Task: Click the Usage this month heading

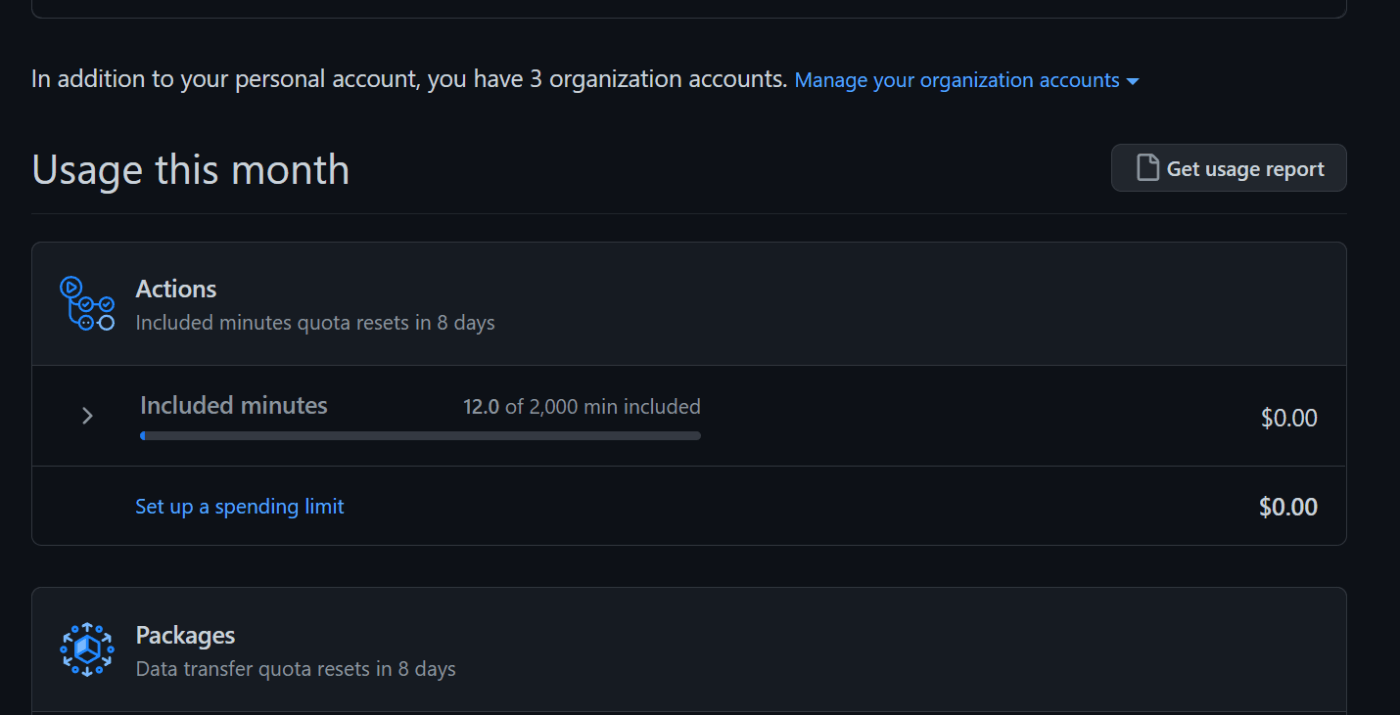Action: click(191, 169)
